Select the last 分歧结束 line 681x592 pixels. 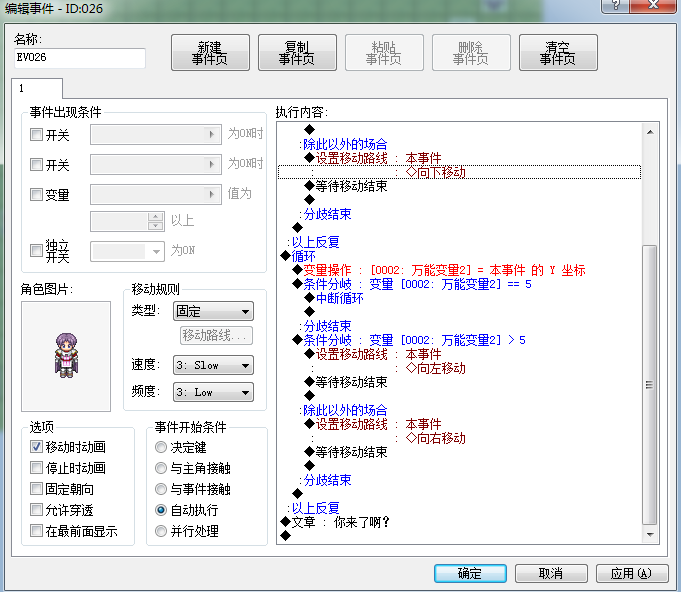tap(459, 480)
